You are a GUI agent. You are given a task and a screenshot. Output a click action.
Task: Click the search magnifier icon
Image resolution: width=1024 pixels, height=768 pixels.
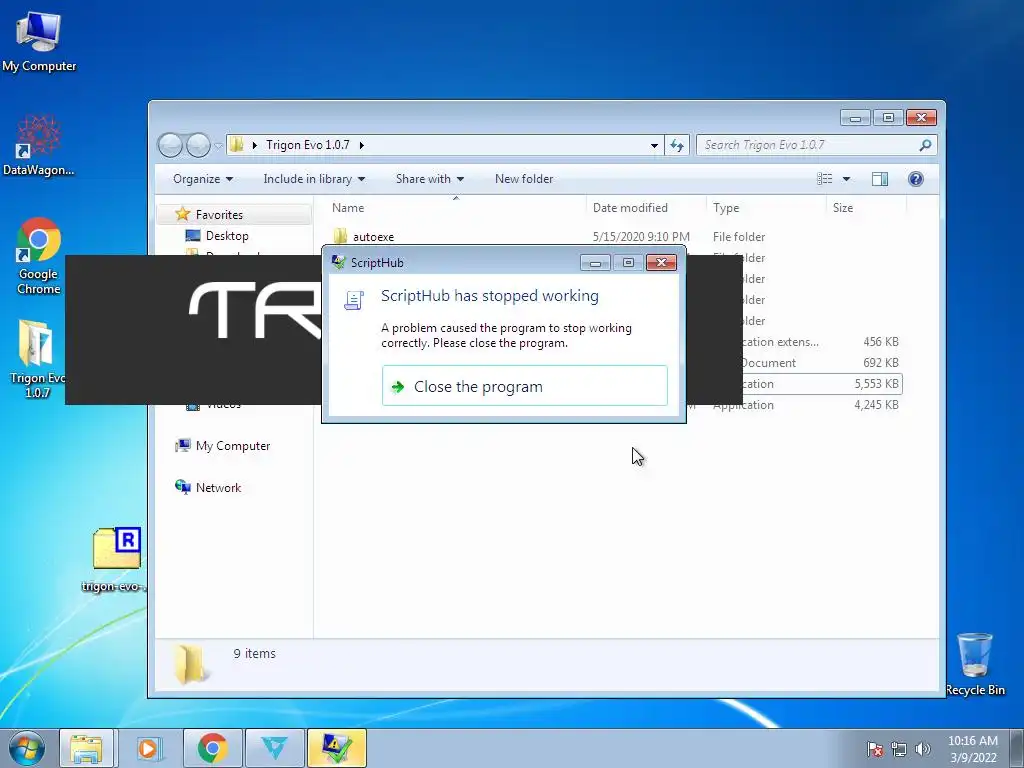tap(925, 145)
